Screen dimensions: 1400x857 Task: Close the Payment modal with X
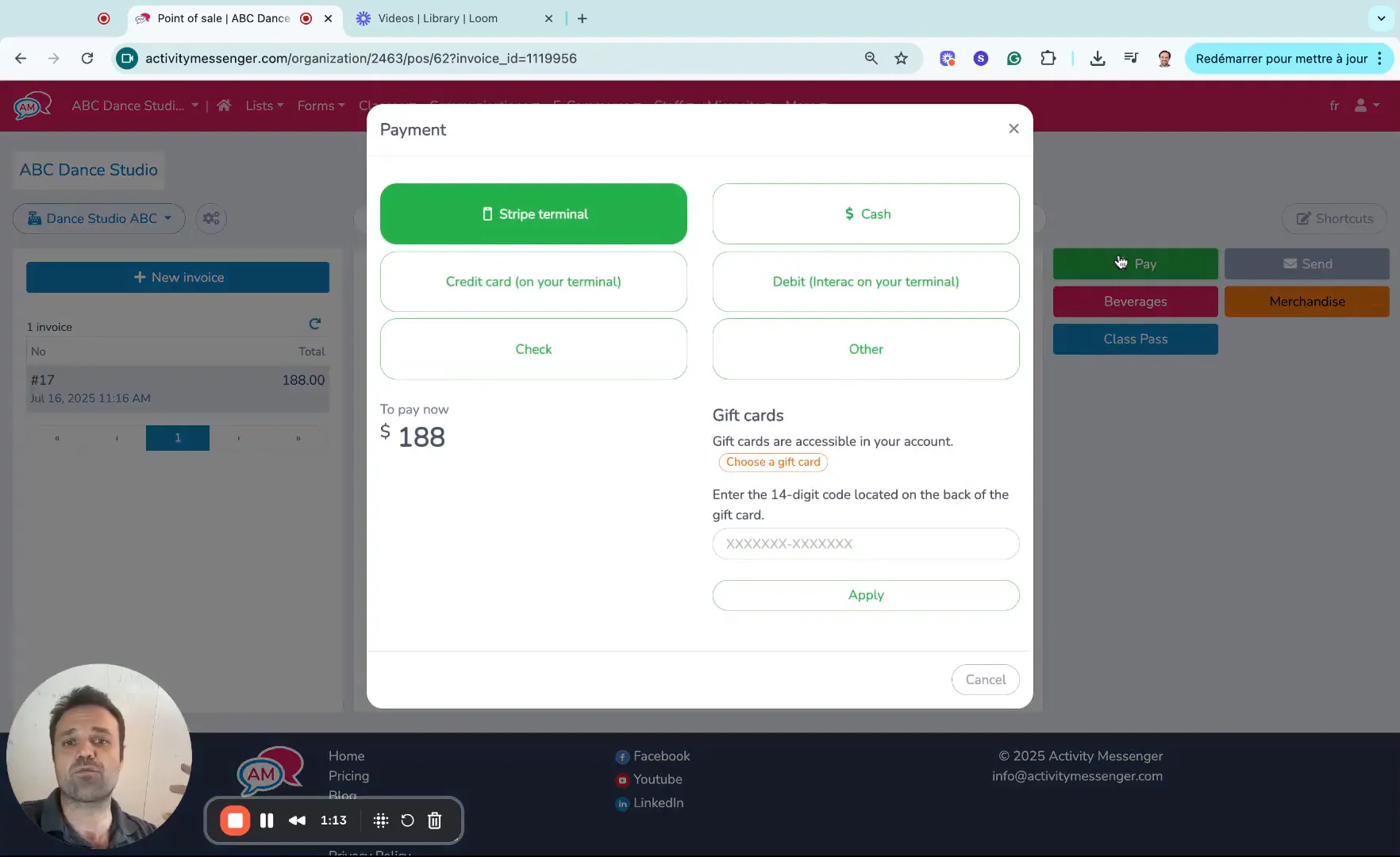pos(1013,129)
